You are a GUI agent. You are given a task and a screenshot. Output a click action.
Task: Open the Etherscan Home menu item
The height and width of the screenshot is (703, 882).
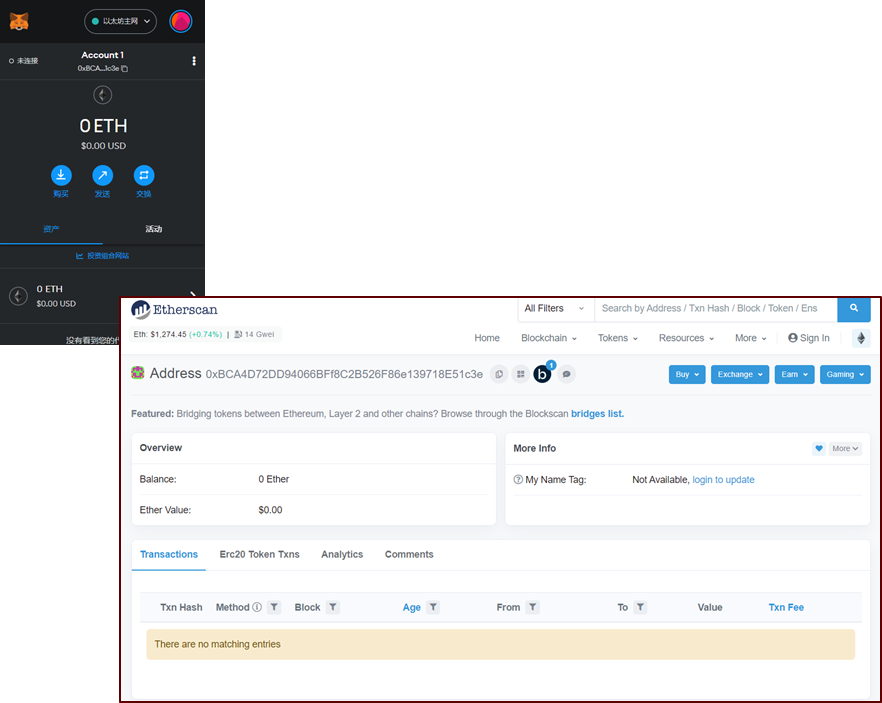point(487,338)
